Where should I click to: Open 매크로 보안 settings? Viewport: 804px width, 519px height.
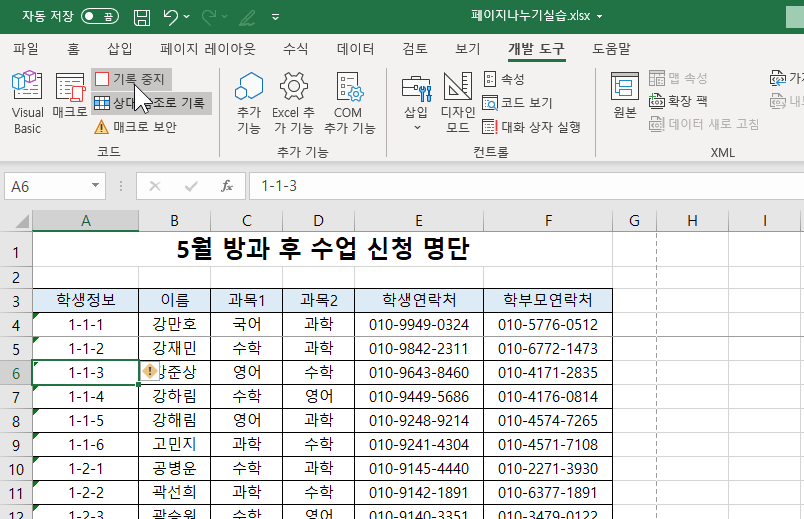click(135, 127)
